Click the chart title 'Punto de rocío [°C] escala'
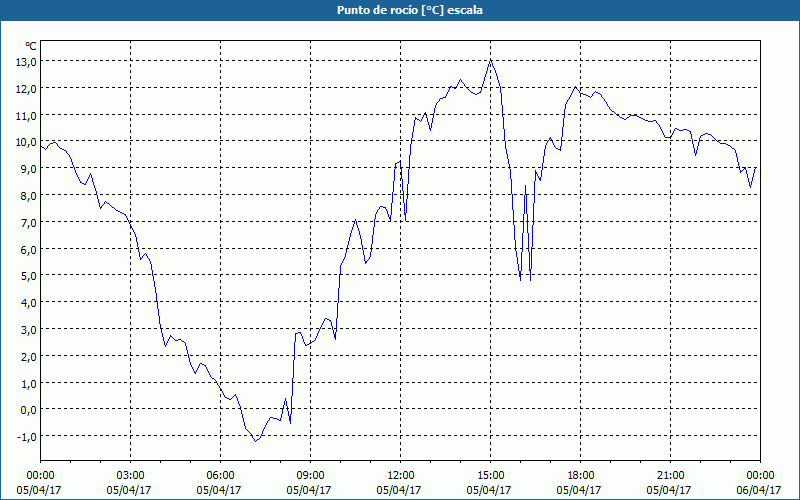800x500 pixels. pos(410,10)
